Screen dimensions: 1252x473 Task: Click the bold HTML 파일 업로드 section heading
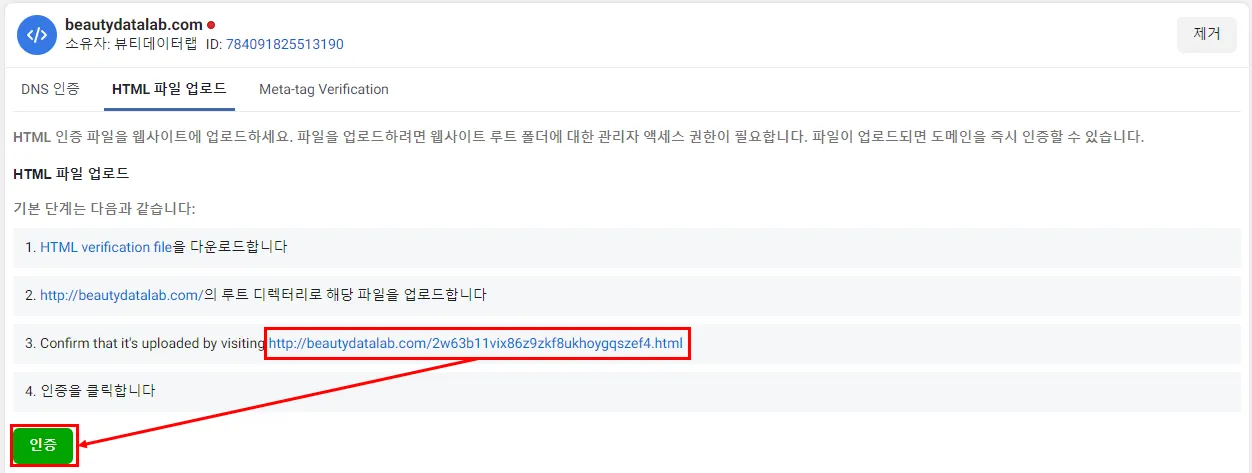coord(71,173)
